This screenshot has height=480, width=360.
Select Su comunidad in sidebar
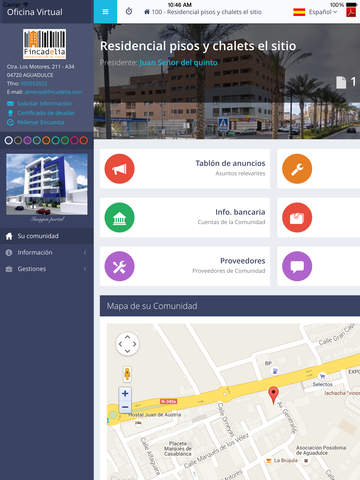(47, 236)
